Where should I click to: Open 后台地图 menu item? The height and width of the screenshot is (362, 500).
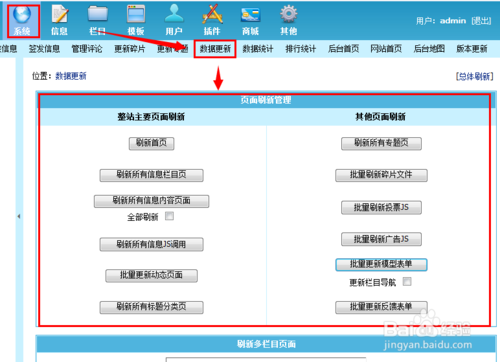[x=429, y=49]
